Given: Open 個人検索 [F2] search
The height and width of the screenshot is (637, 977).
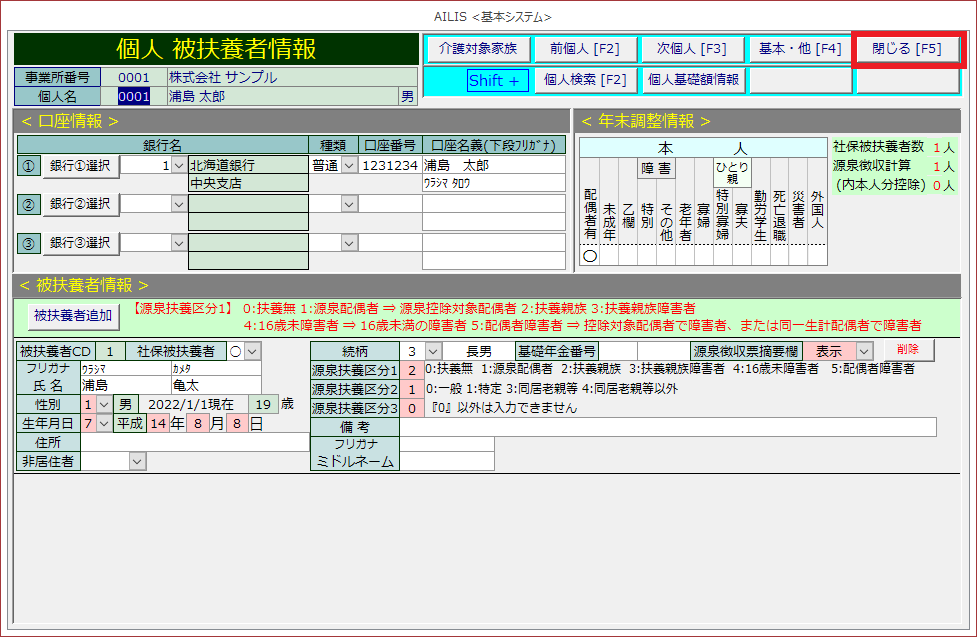Looking at the screenshot, I should click(584, 80).
